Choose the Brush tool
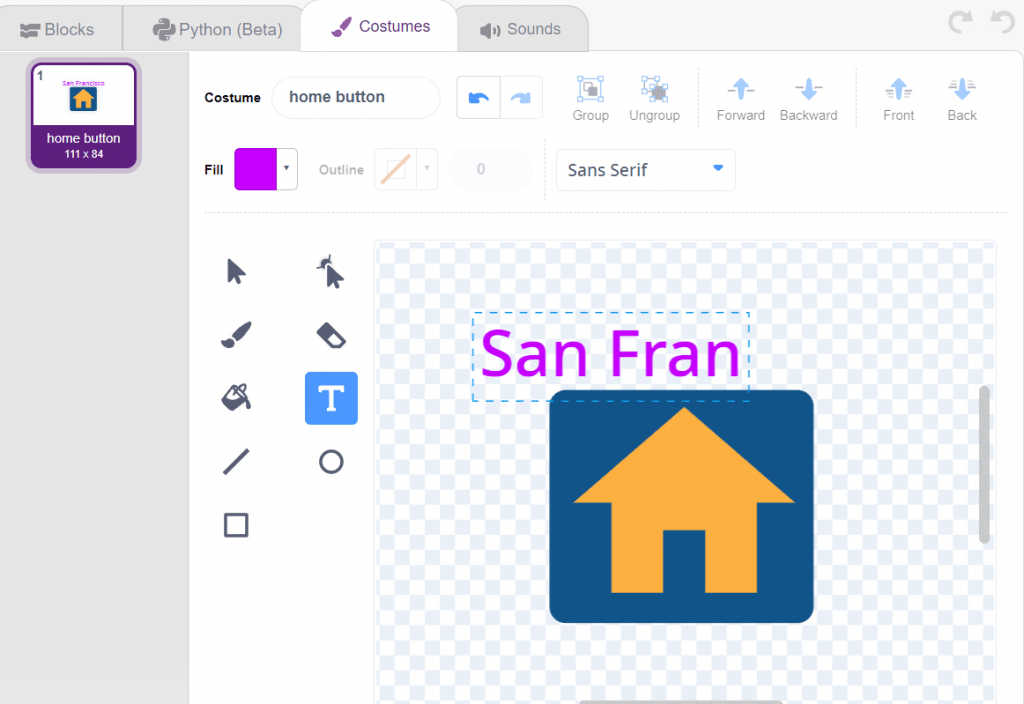 pos(236,335)
